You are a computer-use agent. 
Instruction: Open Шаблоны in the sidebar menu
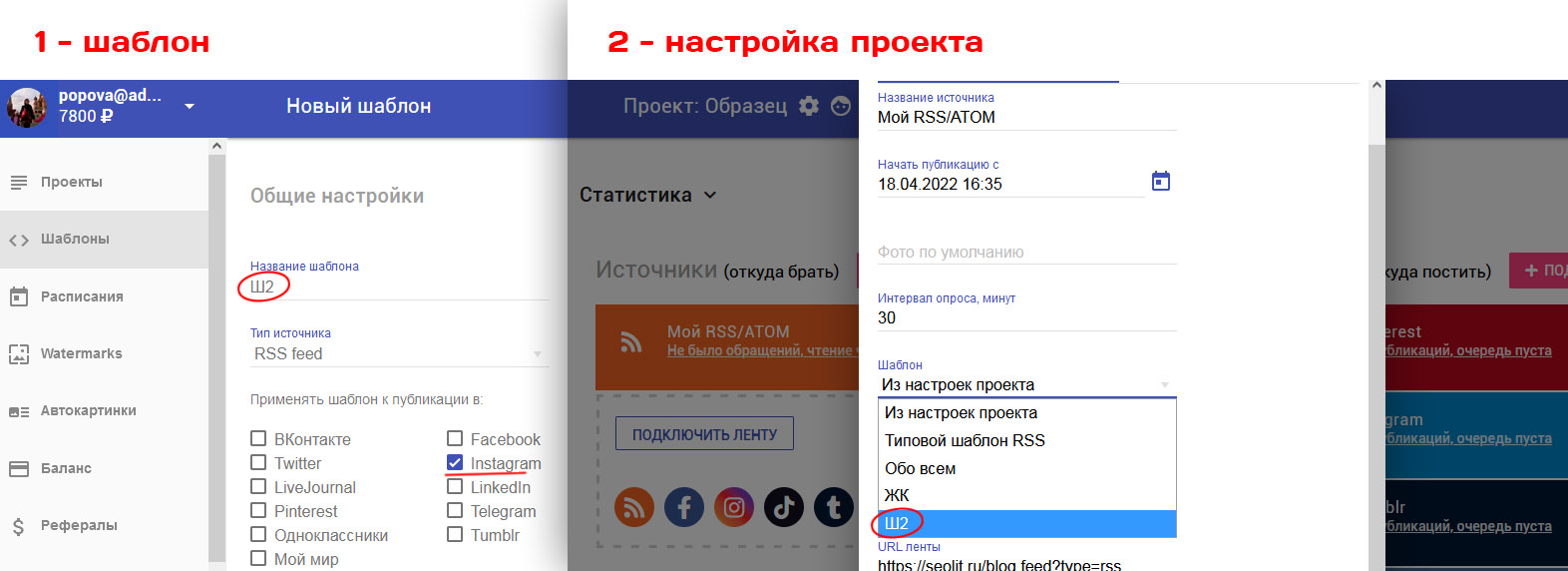coord(75,240)
